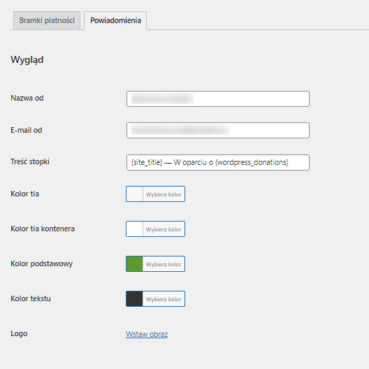The width and height of the screenshot is (369, 369).
Task: Pick the green Kolor podstawowy swatch
Action: point(134,264)
